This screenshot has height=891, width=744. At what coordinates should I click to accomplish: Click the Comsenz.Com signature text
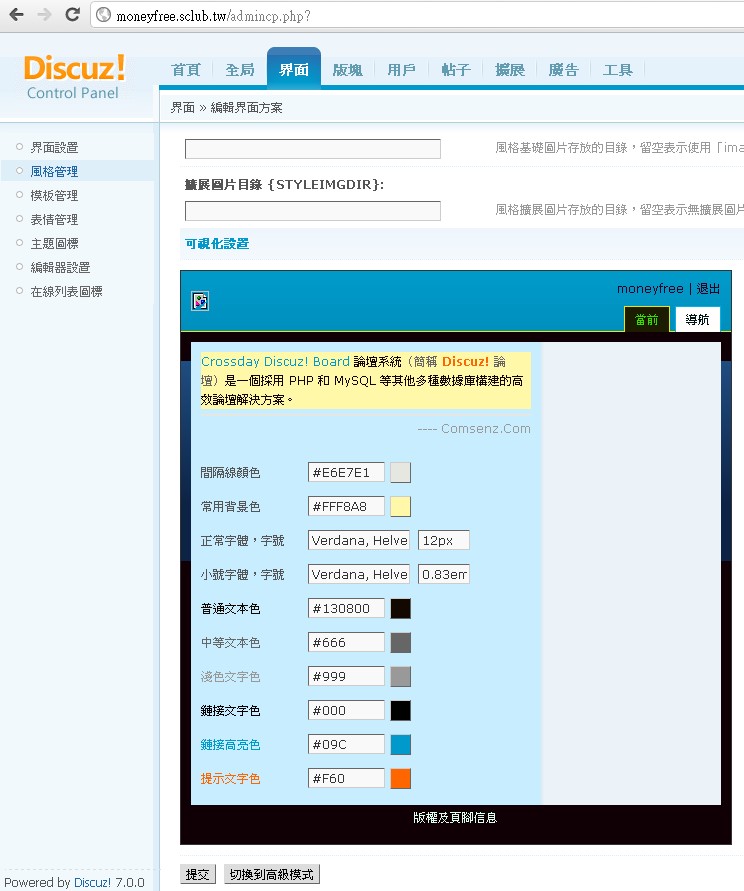pos(474,428)
